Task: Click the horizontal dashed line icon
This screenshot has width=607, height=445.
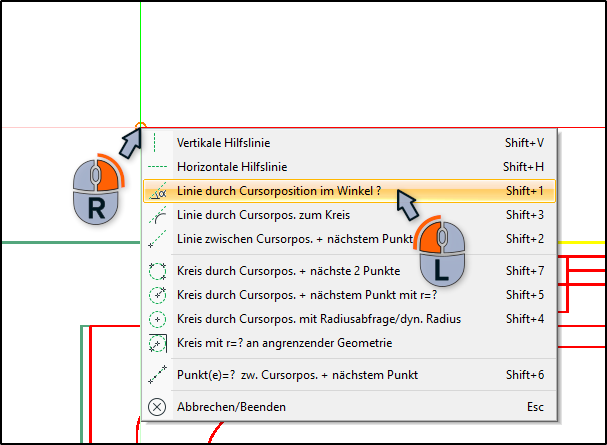Action: (157, 167)
